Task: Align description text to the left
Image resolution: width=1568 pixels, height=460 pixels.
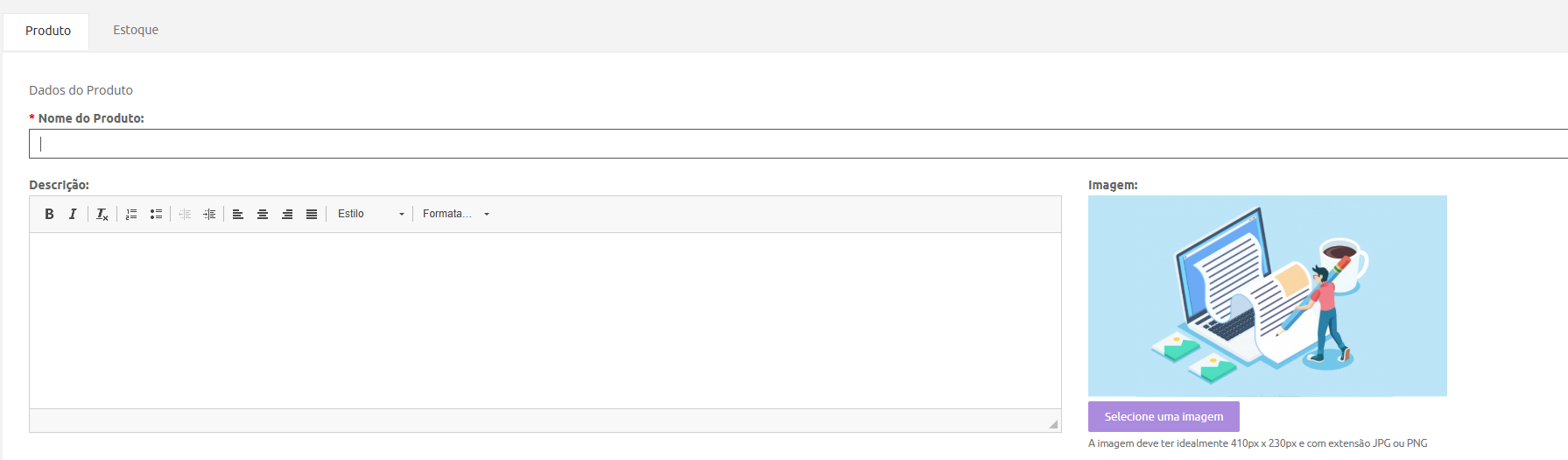Action: [237, 214]
